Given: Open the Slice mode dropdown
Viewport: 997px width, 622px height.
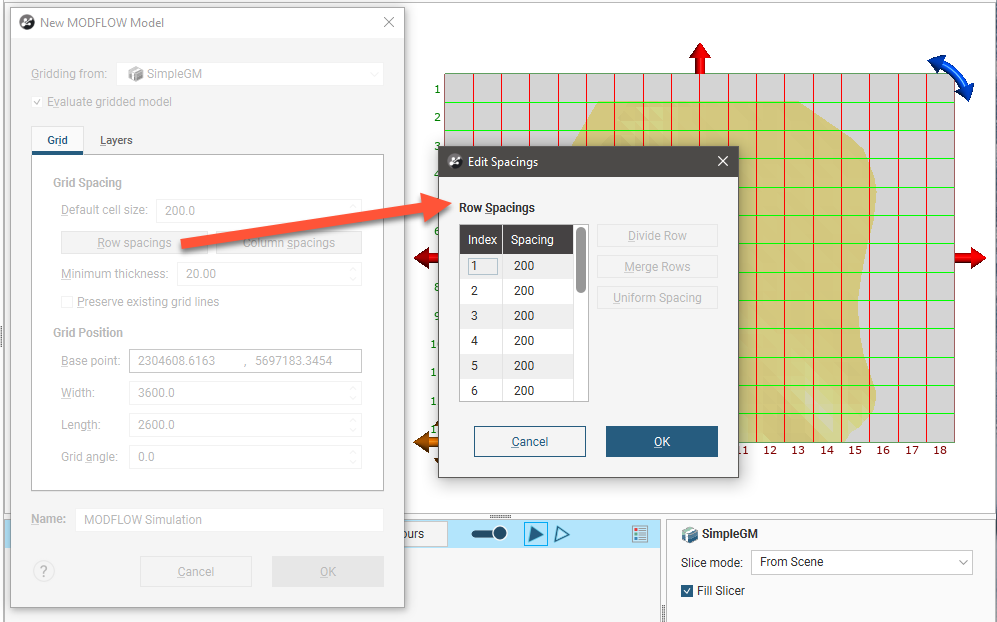Looking at the screenshot, I should coord(861,562).
